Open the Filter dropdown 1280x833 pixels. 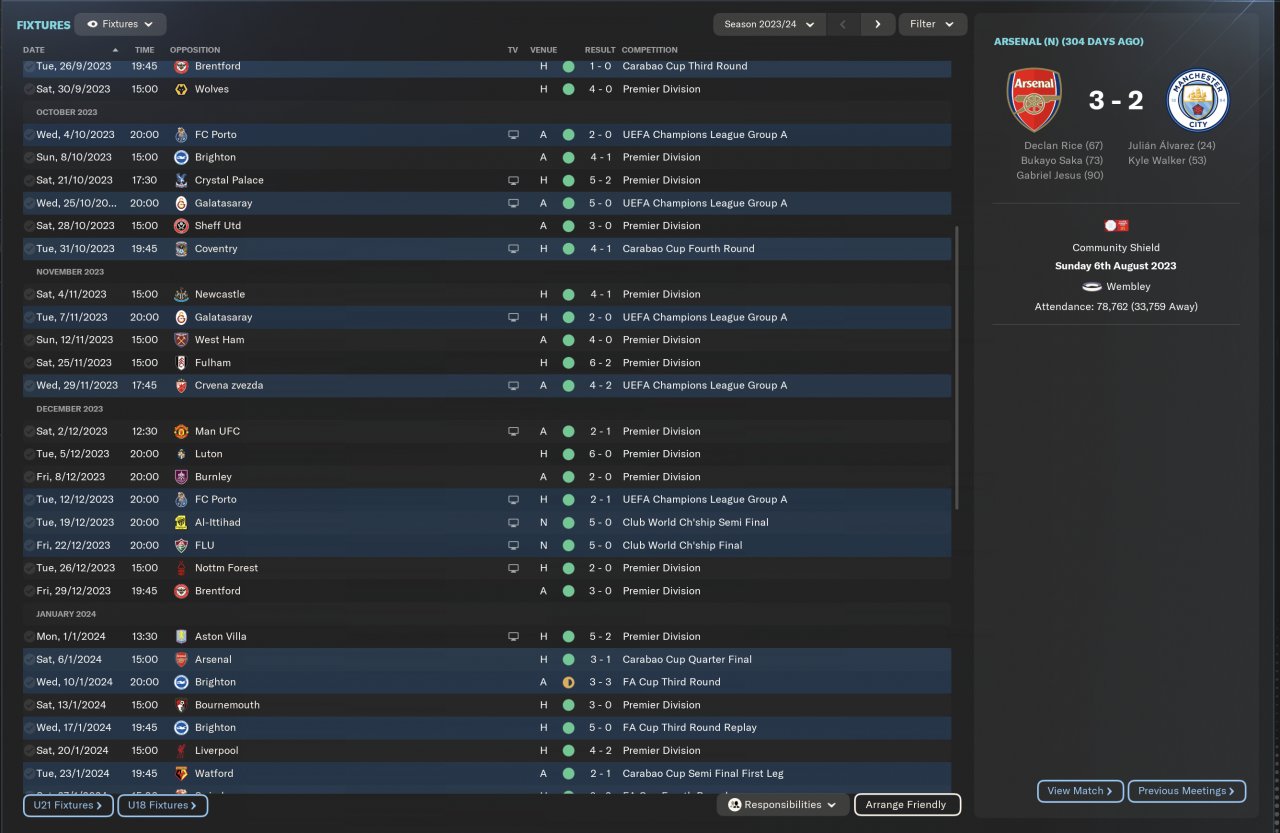click(x=932, y=24)
